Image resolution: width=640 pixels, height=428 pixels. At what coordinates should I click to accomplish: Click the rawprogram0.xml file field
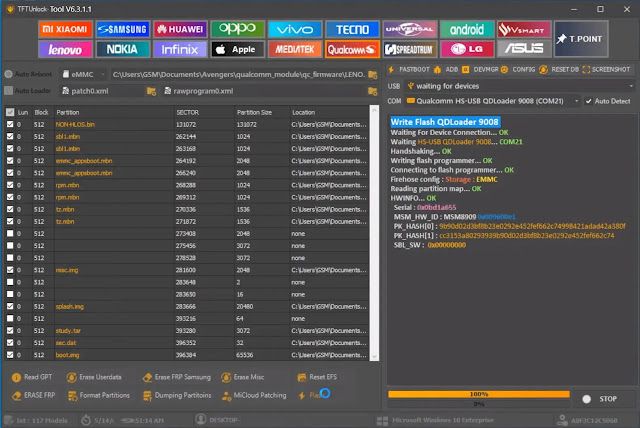pos(265,91)
